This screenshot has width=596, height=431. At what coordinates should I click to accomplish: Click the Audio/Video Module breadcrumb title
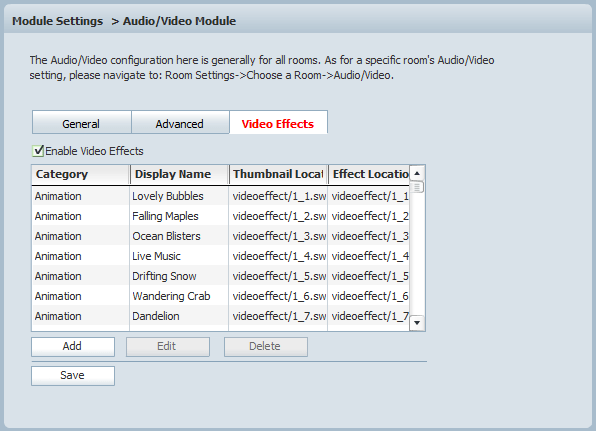[179, 21]
